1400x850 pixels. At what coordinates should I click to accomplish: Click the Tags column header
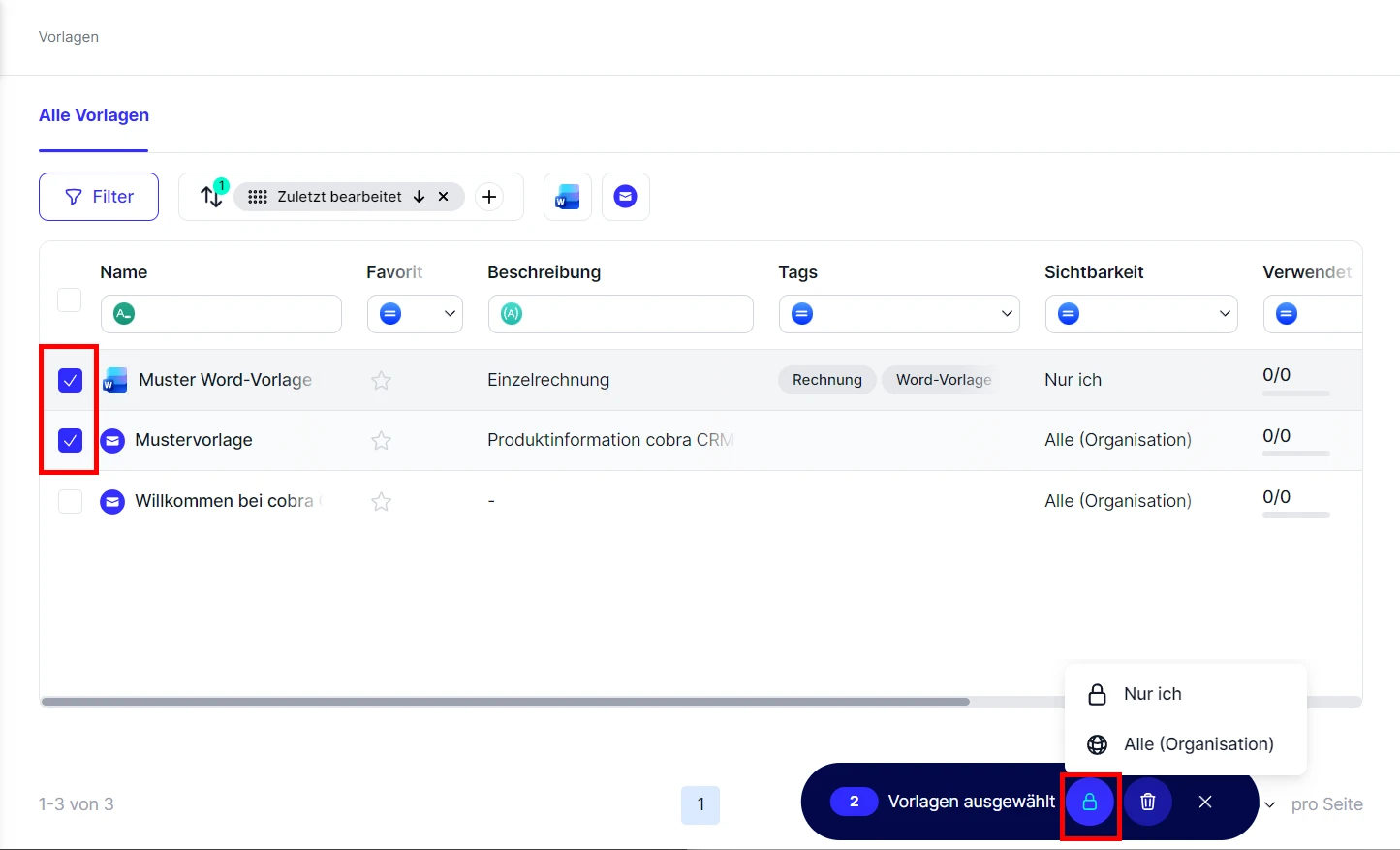coord(798,272)
